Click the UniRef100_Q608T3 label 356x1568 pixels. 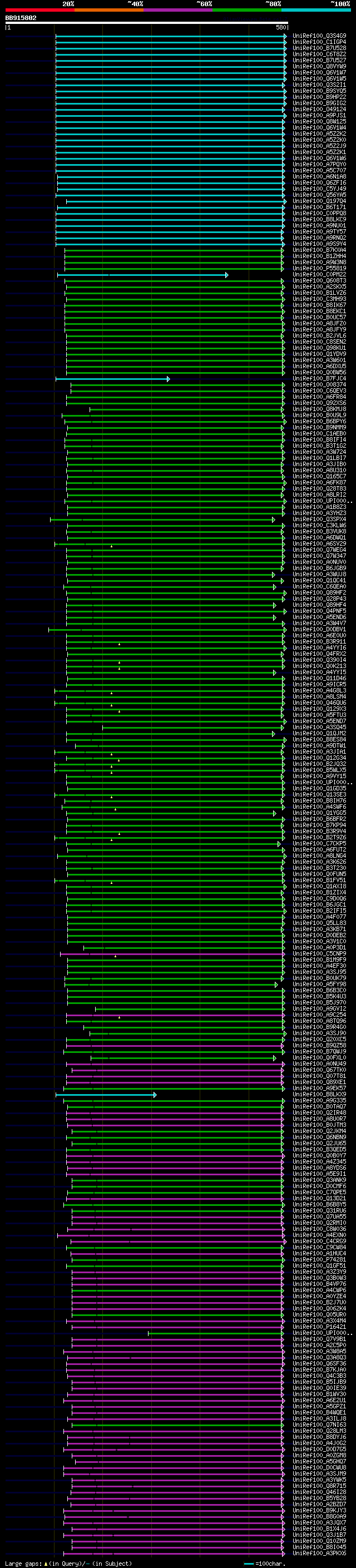pyautogui.click(x=319, y=281)
